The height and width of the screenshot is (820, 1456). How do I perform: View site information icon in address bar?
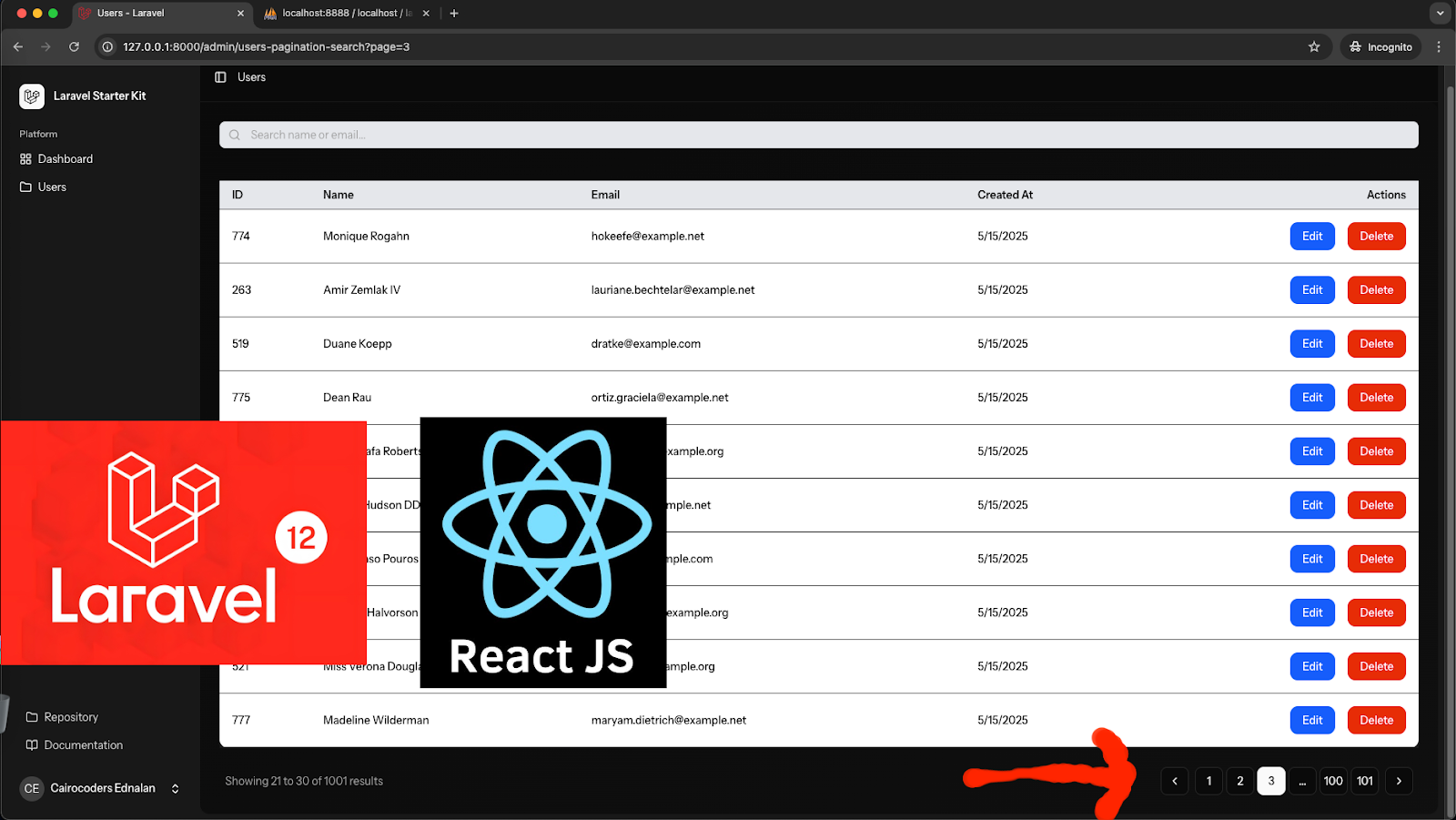[107, 46]
